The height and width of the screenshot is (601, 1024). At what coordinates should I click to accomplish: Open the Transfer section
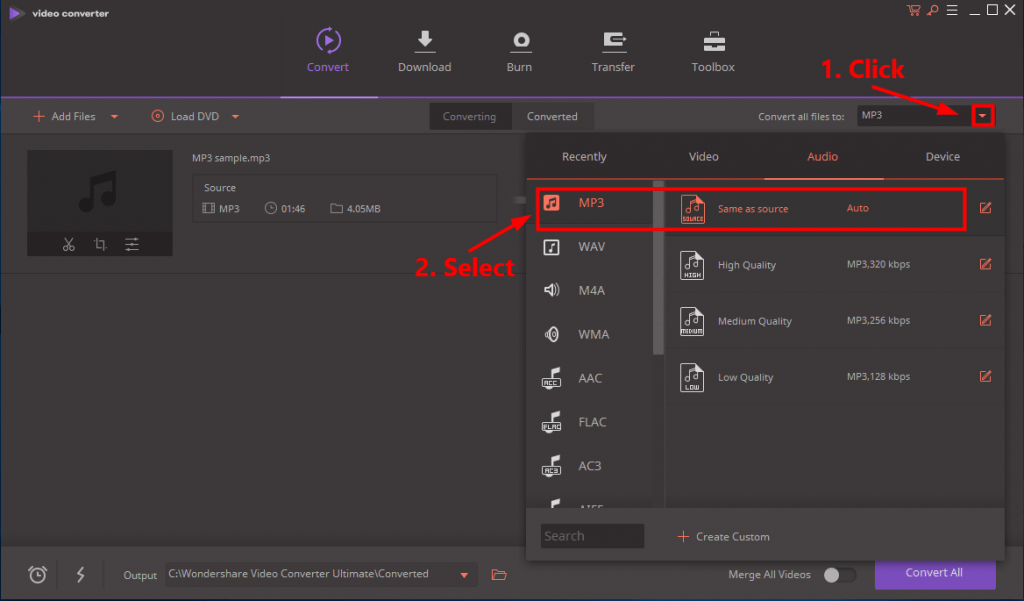613,50
